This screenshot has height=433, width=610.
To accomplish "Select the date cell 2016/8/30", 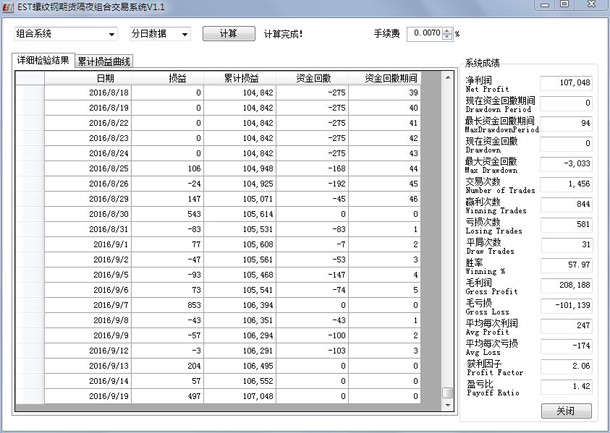I will click(x=88, y=214).
